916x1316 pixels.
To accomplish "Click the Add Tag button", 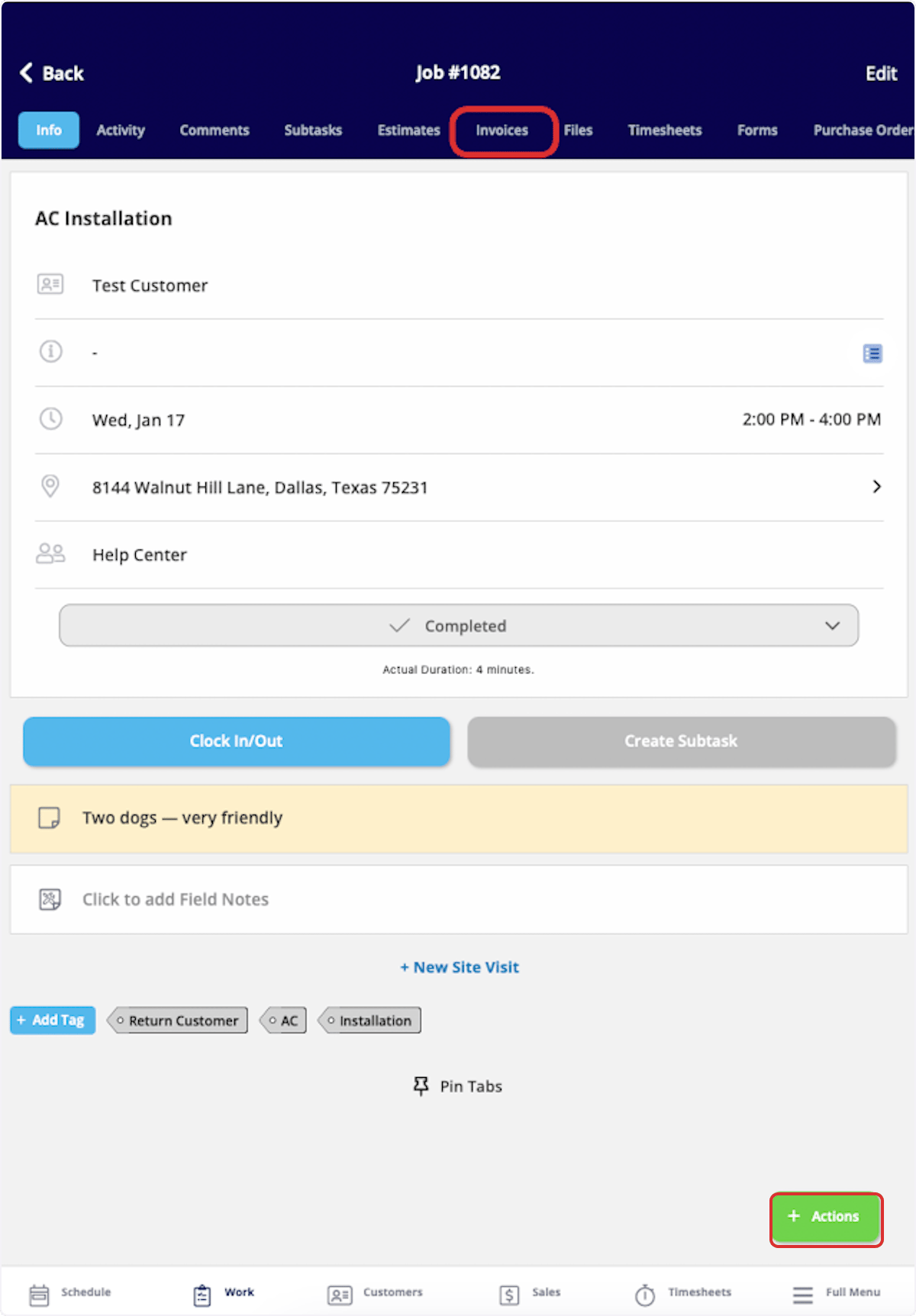I will point(53,1020).
